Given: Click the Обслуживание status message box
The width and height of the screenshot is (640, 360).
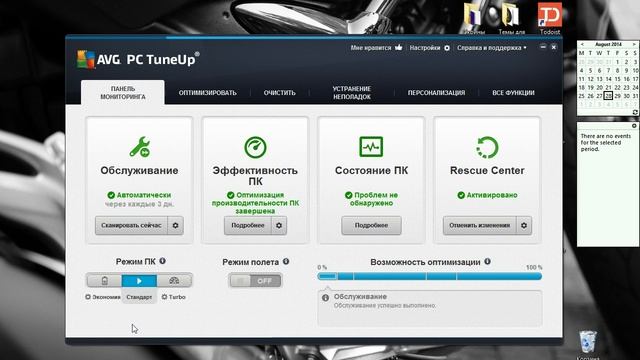Looking at the screenshot, I should tap(430, 309).
